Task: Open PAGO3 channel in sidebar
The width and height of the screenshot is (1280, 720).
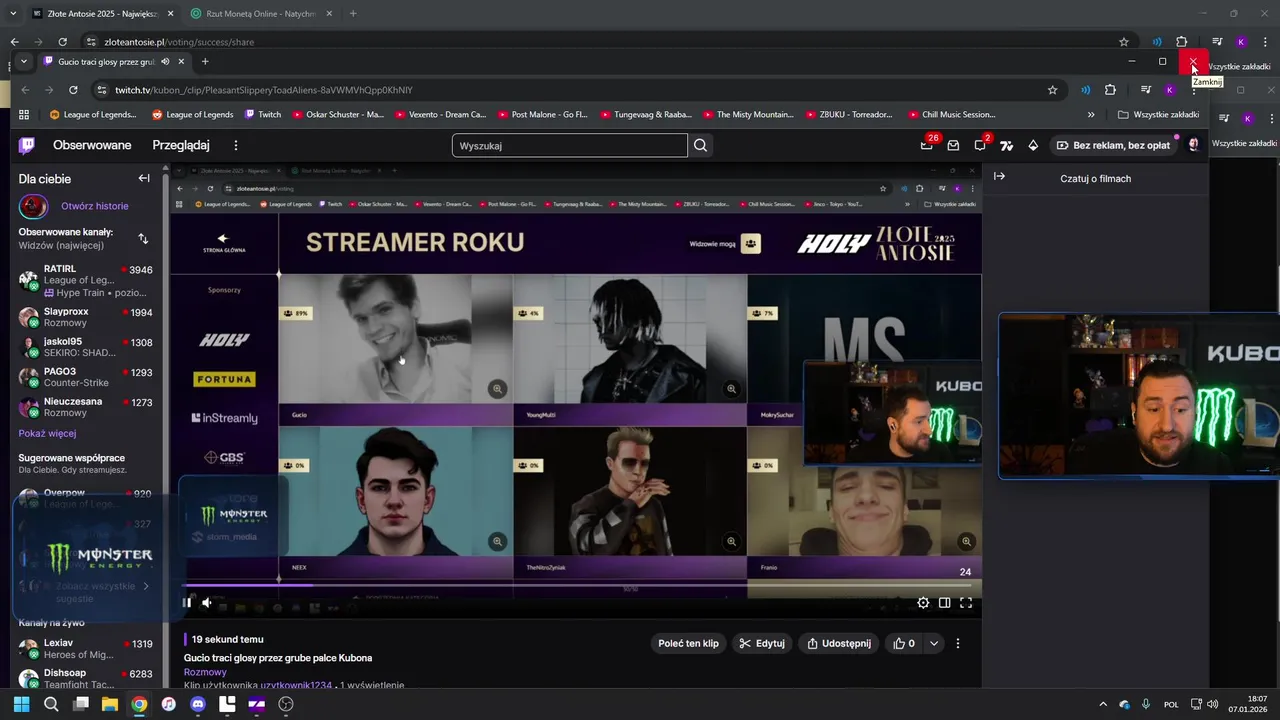Action: click(x=86, y=377)
